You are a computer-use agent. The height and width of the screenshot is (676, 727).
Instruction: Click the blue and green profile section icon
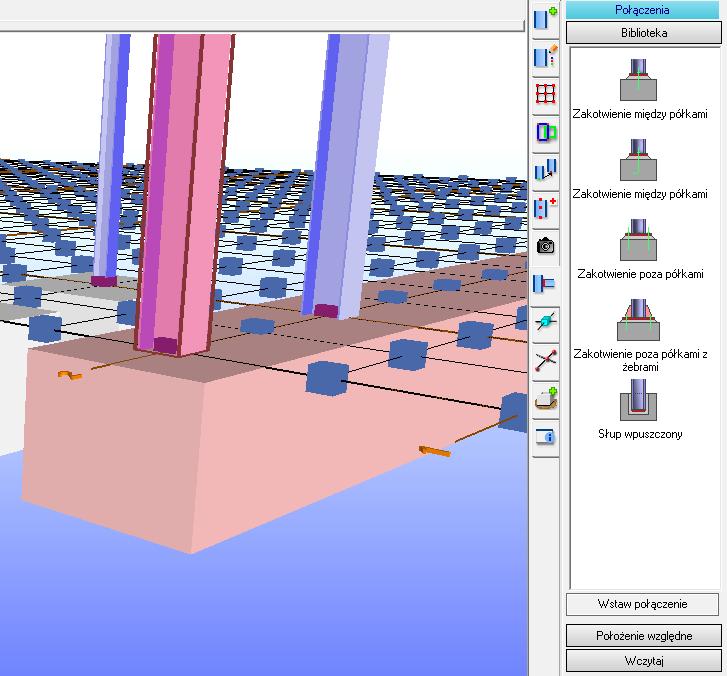click(545, 133)
